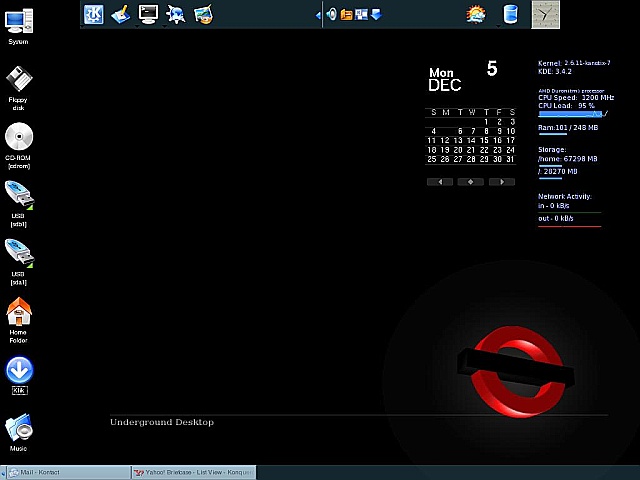
Task: Click handle arrow below Konsole panel icon
Action: coord(137,27)
